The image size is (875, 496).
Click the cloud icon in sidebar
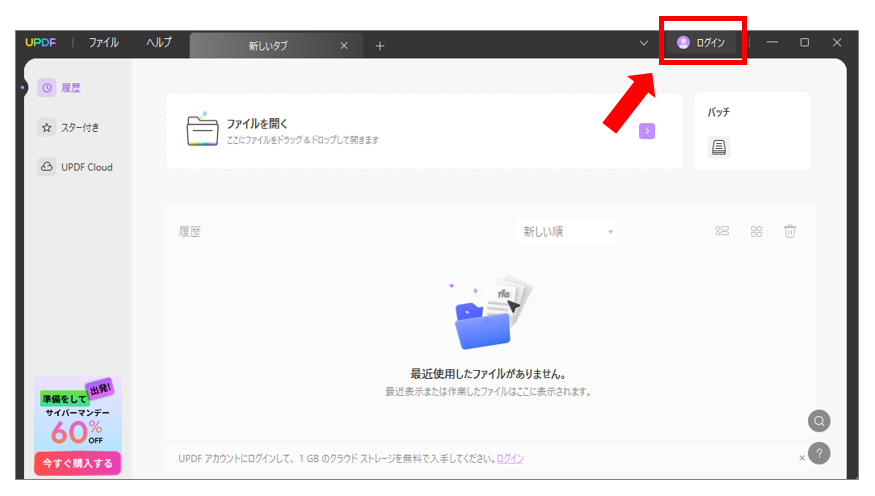click(x=47, y=167)
